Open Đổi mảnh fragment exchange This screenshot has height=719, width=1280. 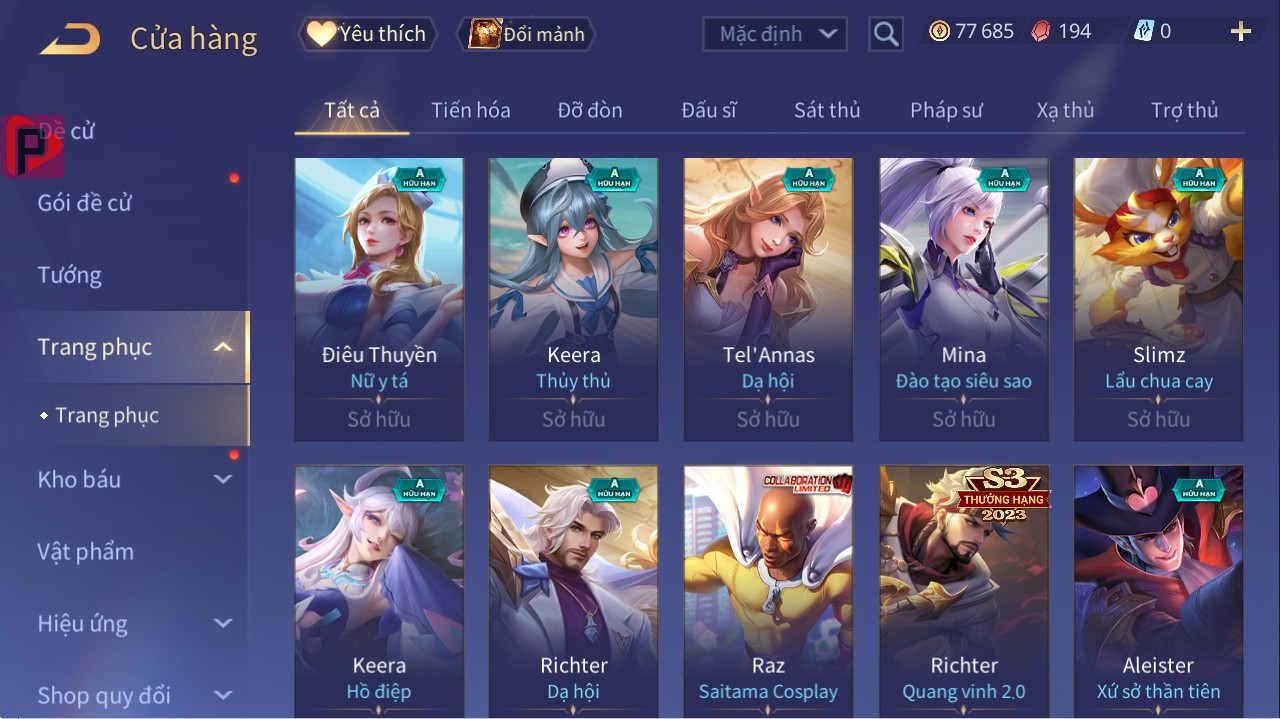tap(526, 34)
